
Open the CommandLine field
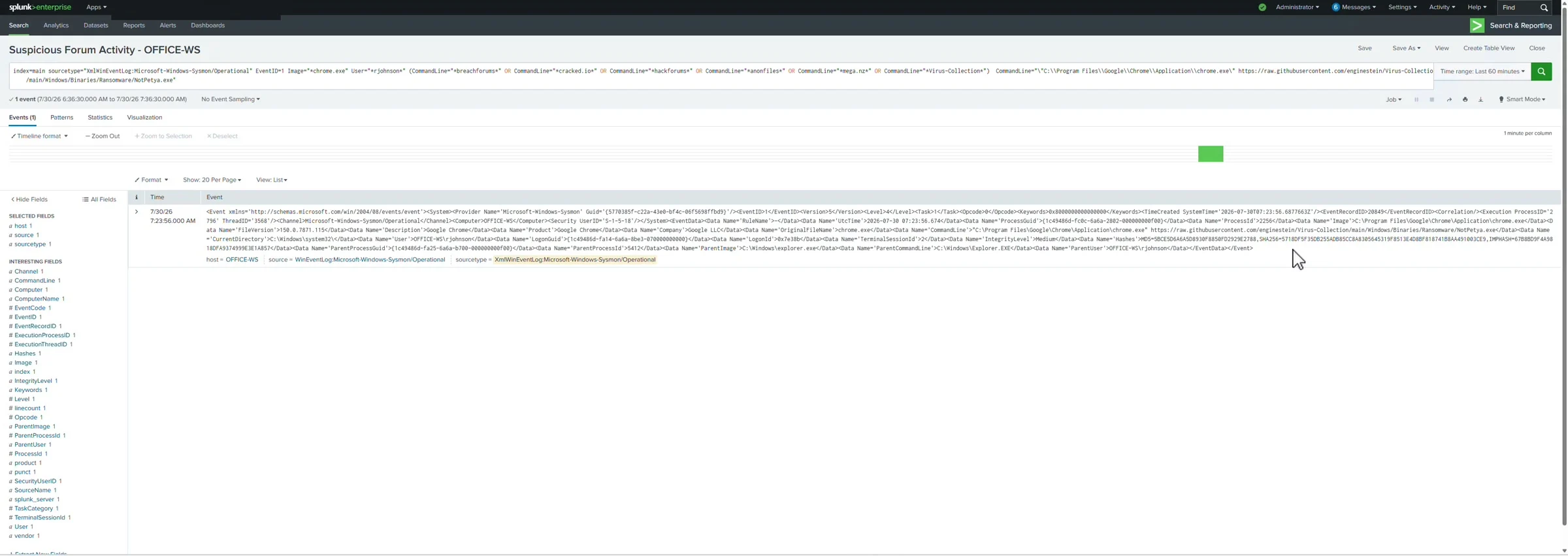click(35, 280)
